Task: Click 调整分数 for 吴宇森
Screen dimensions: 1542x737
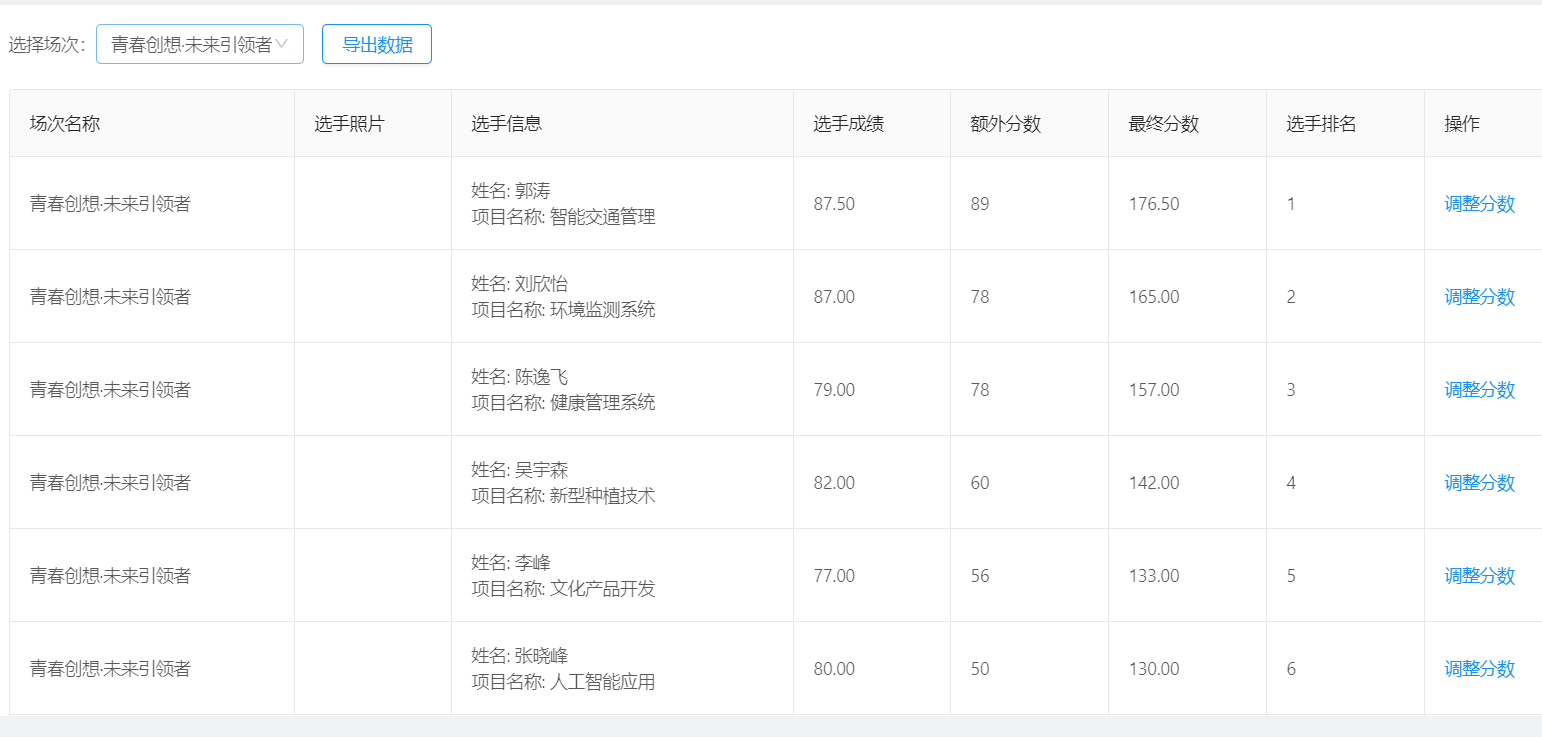Action: [x=1479, y=483]
